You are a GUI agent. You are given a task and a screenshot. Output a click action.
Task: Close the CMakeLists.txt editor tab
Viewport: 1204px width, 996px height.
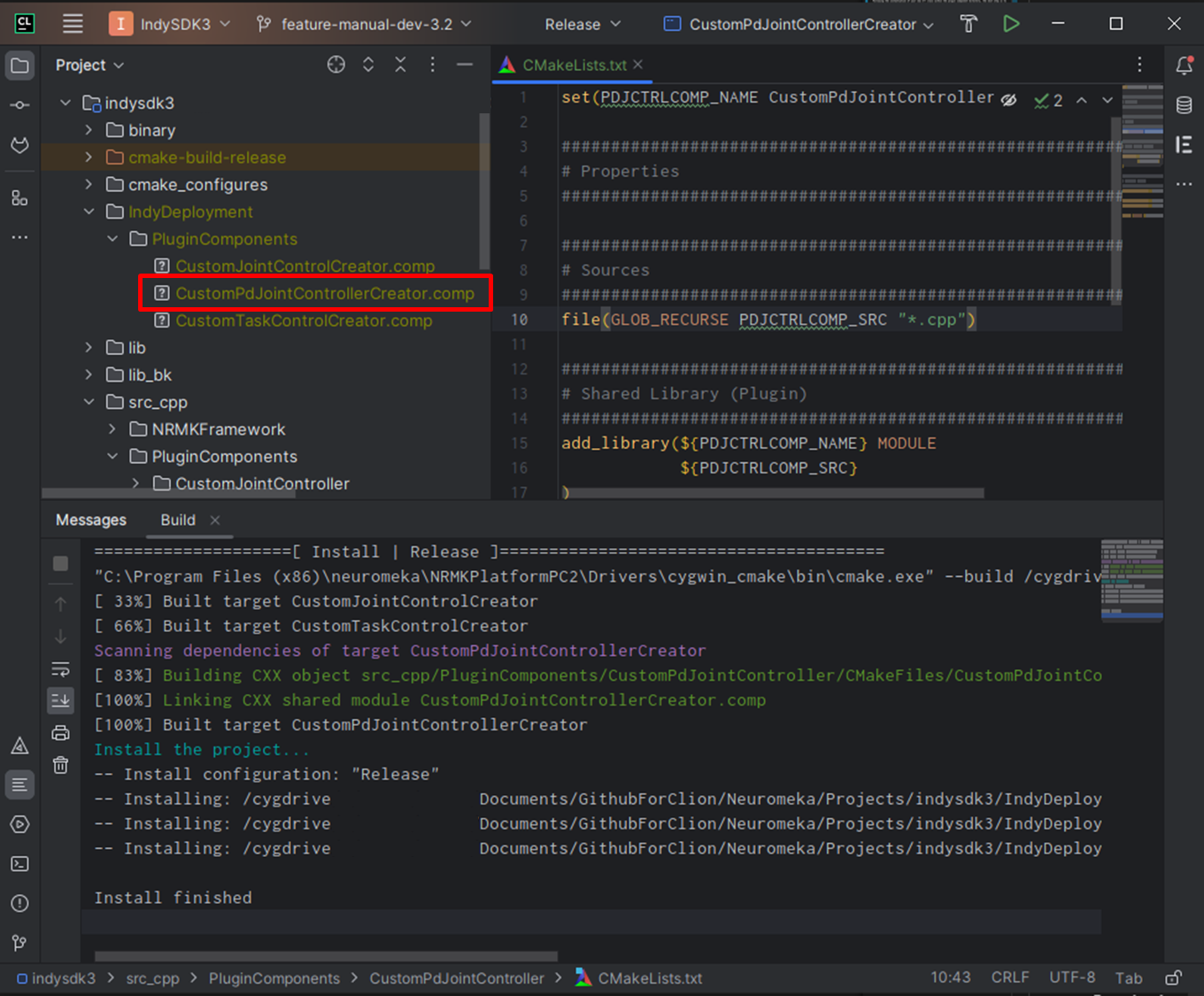point(637,65)
